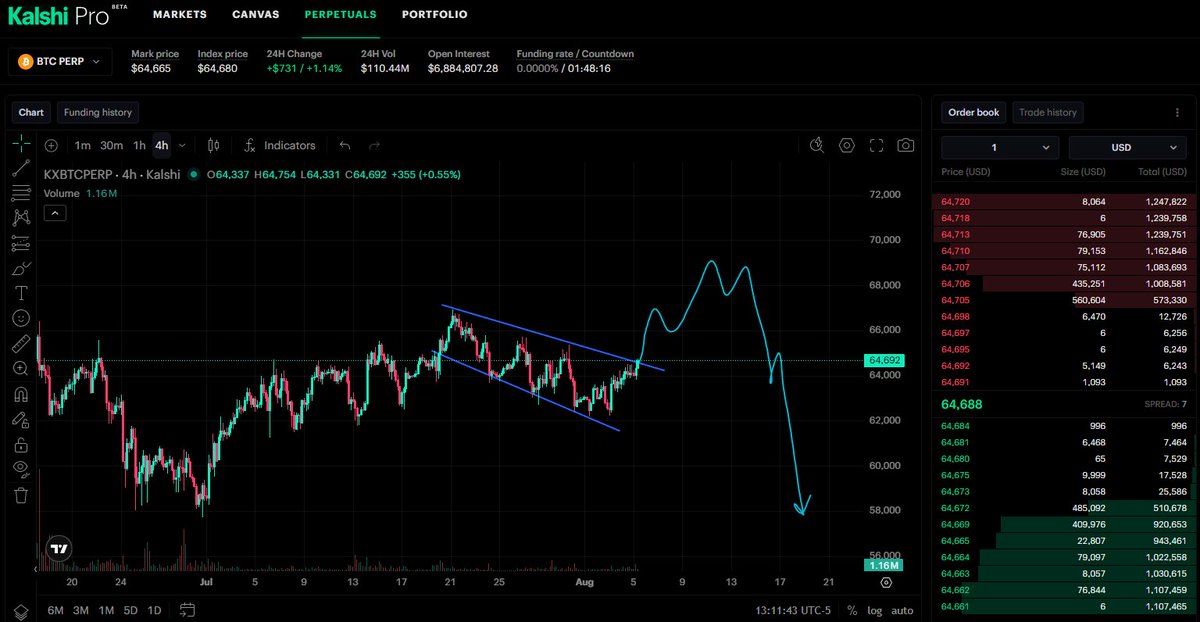Image resolution: width=1200 pixels, height=622 pixels.
Task: Select the crosshair cursor tool
Action: [x=21, y=144]
